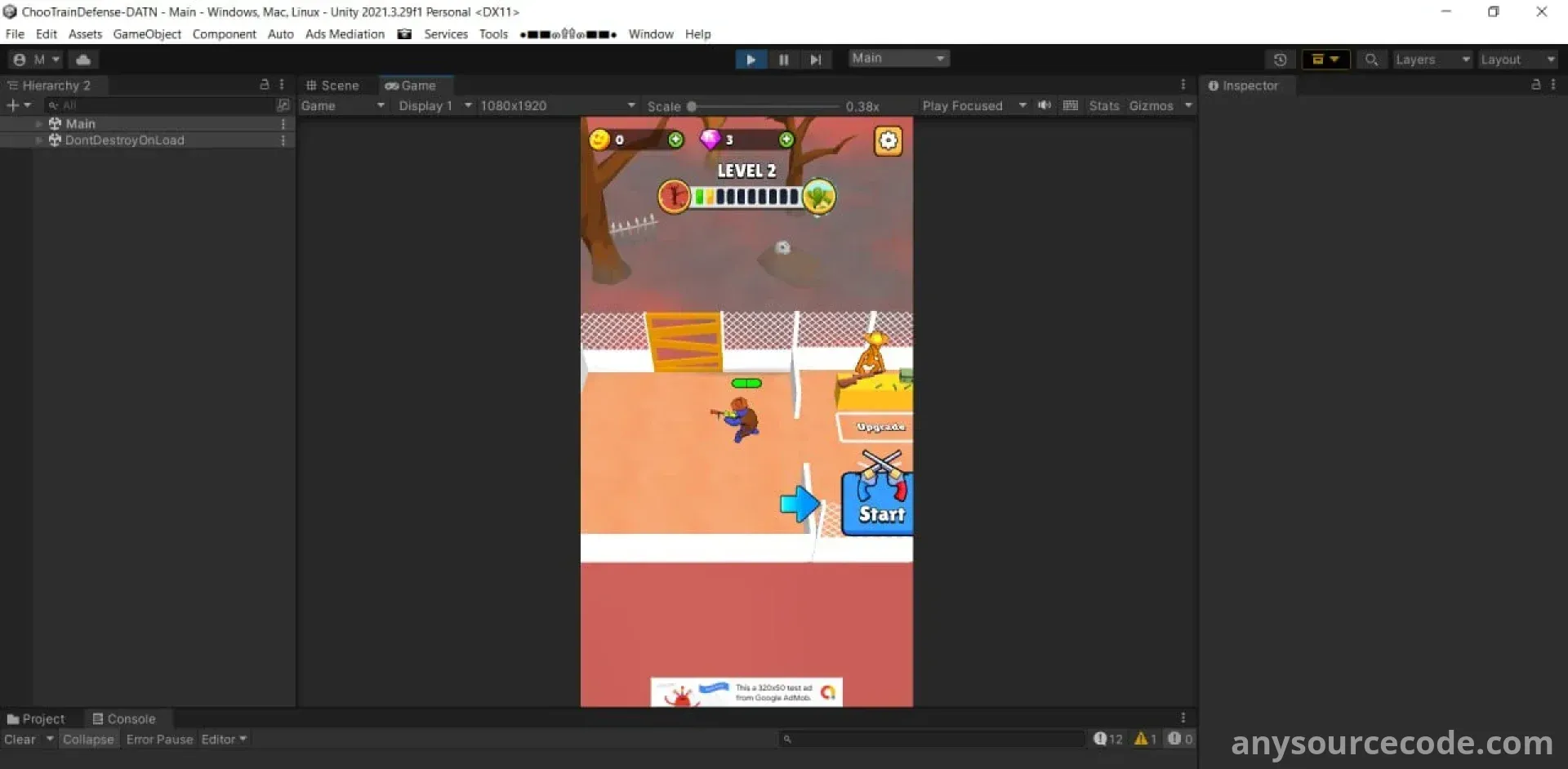This screenshot has height=769, width=1568.
Task: Open the aspect ratio dropdown showing 1080x1920
Action: (x=555, y=105)
